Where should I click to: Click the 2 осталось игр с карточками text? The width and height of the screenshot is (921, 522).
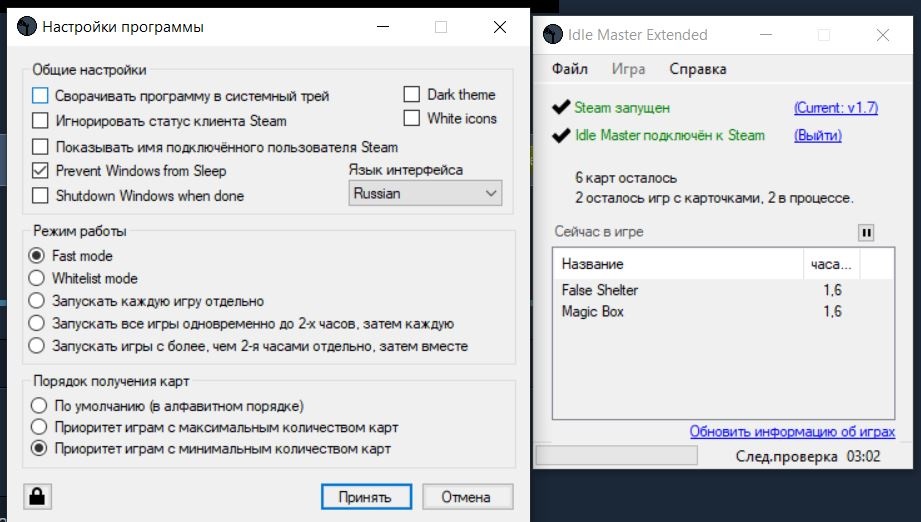(x=714, y=198)
